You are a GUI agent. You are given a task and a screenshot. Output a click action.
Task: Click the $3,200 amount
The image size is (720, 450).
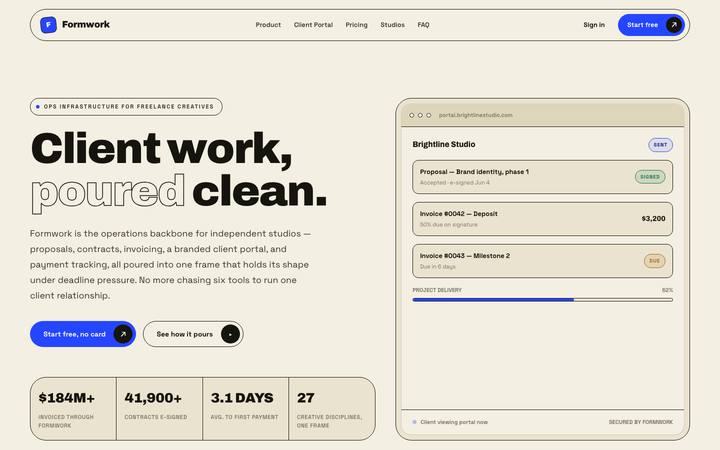tap(653, 219)
